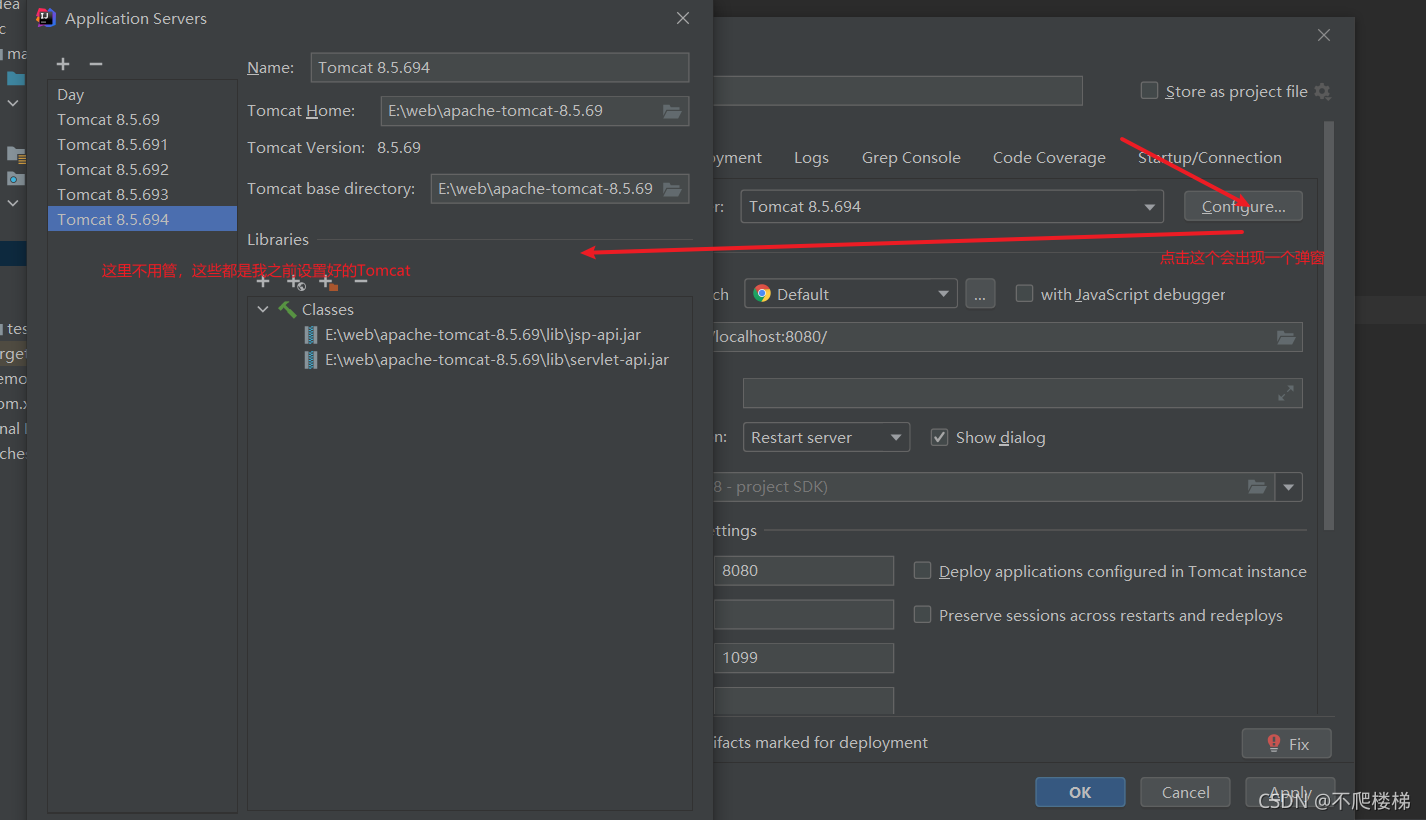Click the Chrome icon in browser dropdown
This screenshot has height=820, width=1426.
[762, 294]
